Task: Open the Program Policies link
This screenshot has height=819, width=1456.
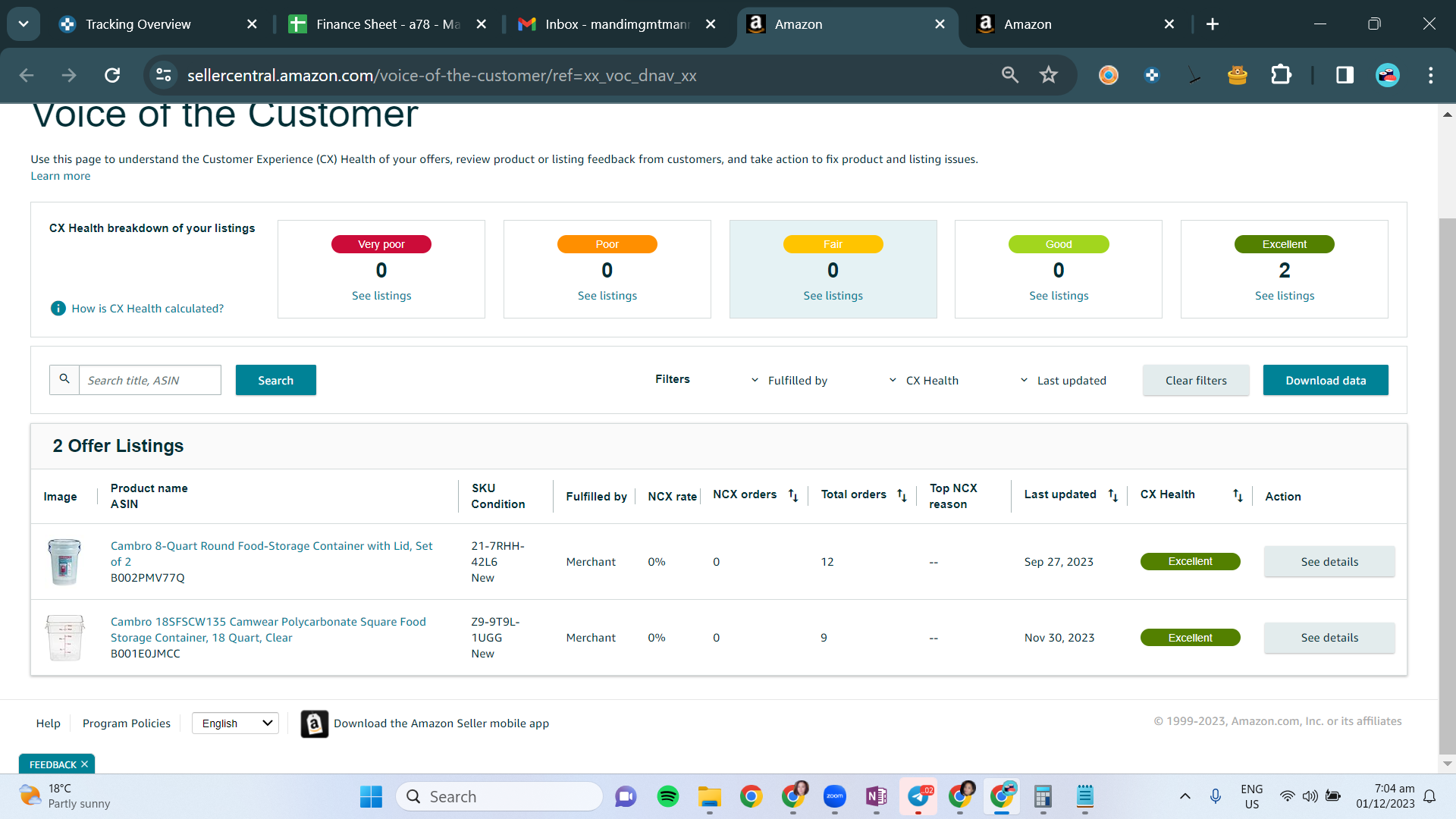Action: tap(127, 723)
